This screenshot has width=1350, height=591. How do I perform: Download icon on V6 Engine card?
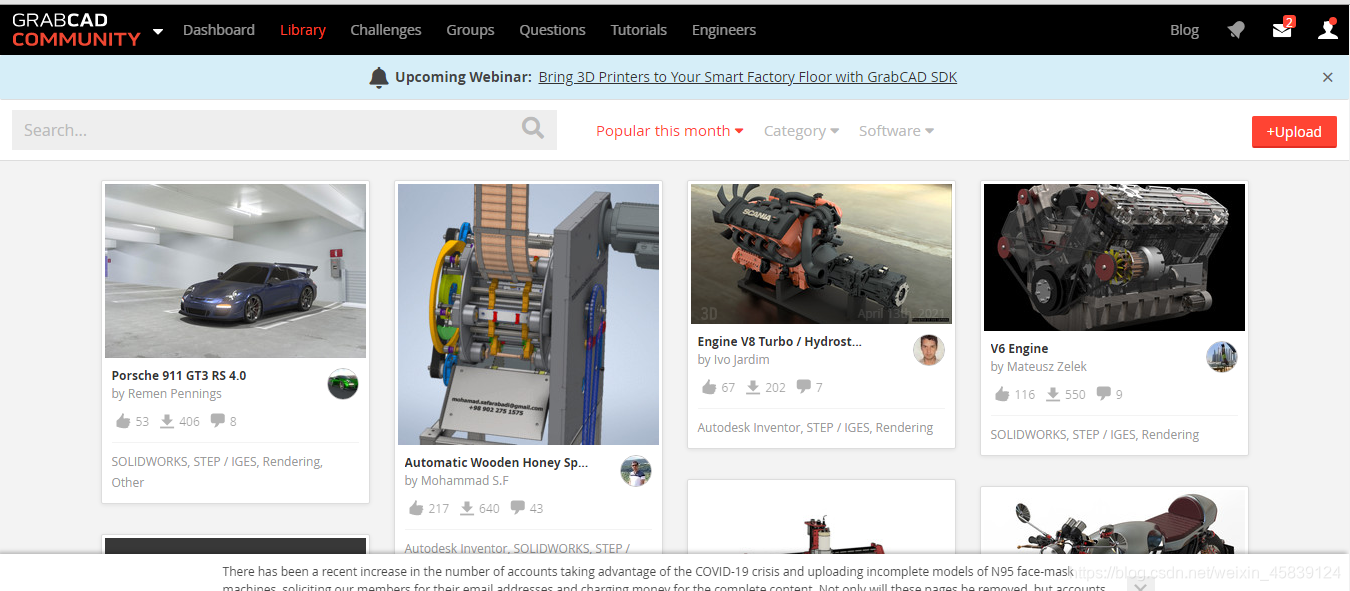pos(1052,394)
